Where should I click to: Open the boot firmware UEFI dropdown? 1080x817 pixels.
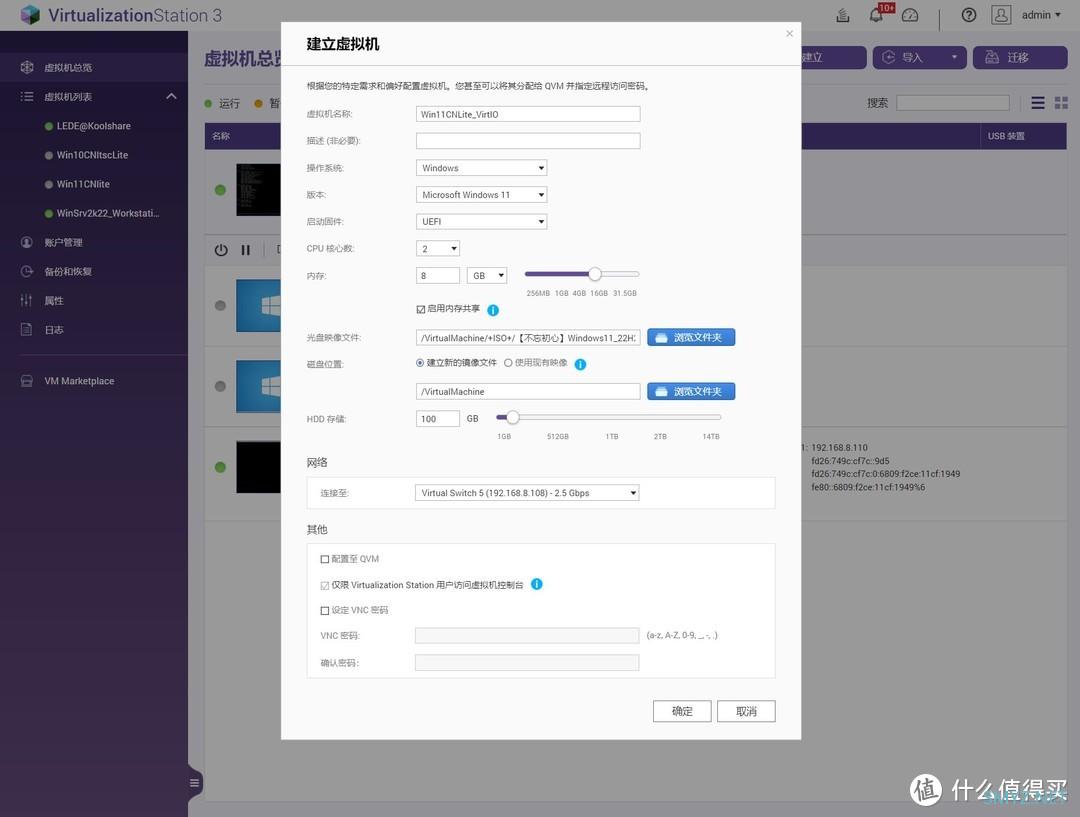pyautogui.click(x=481, y=222)
